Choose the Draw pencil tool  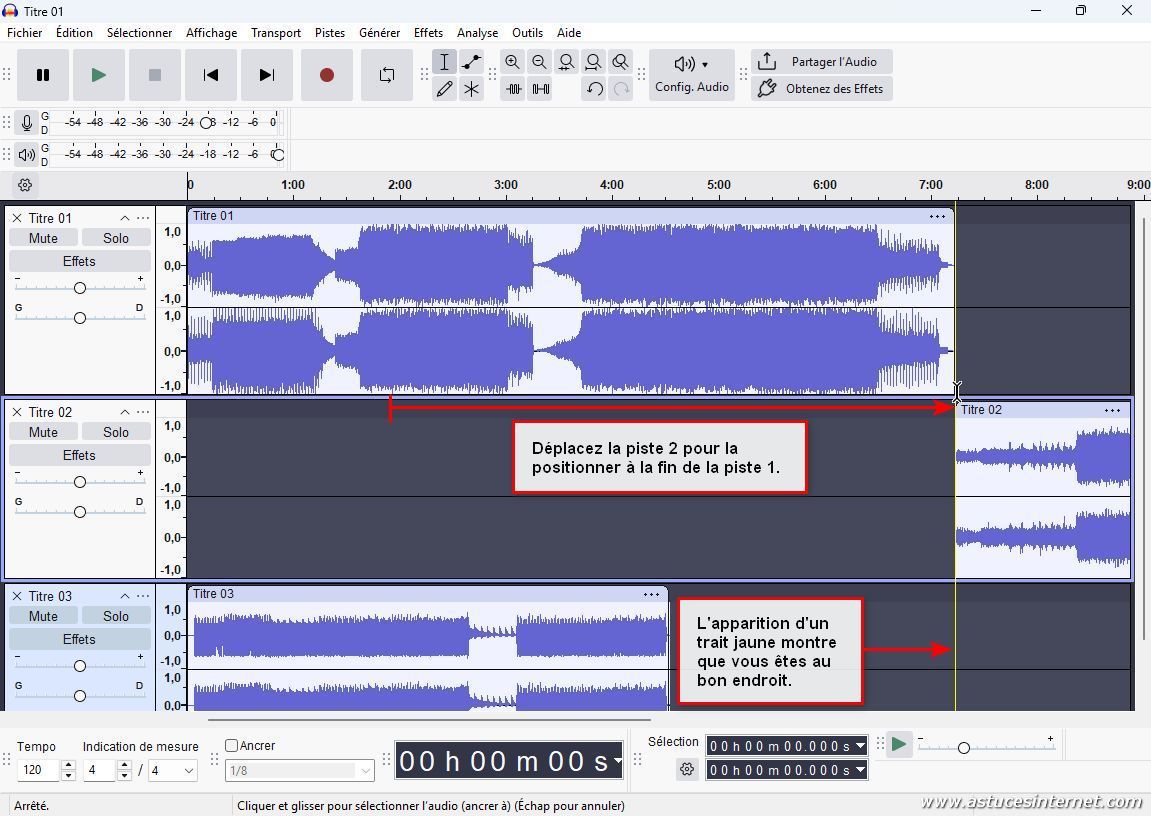[x=444, y=89]
